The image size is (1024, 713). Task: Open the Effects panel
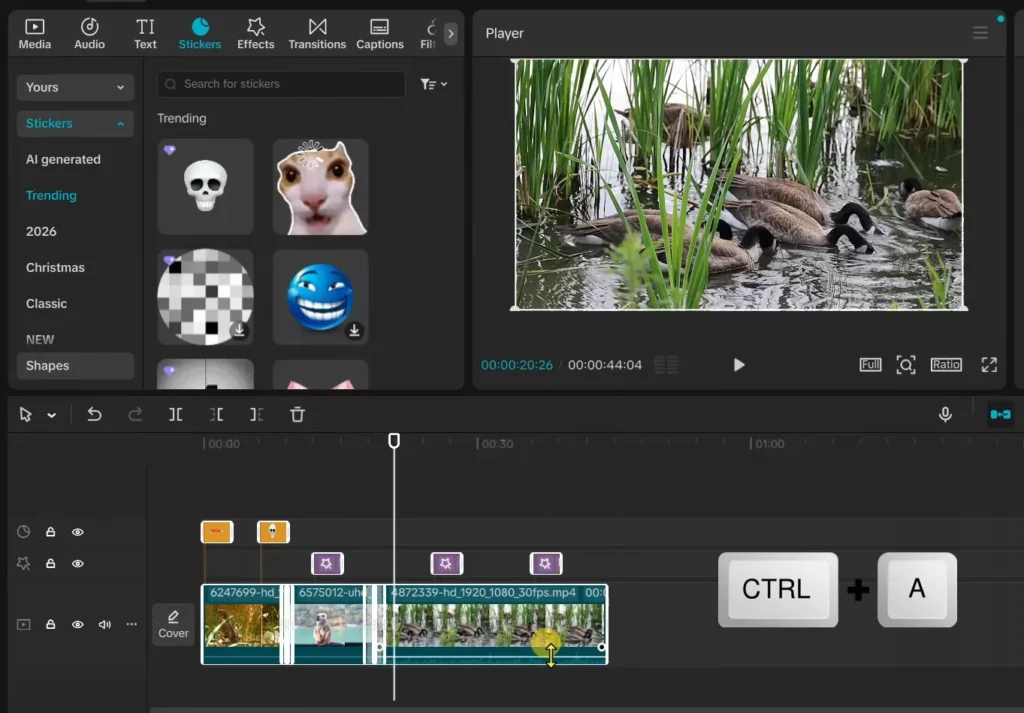[x=255, y=33]
